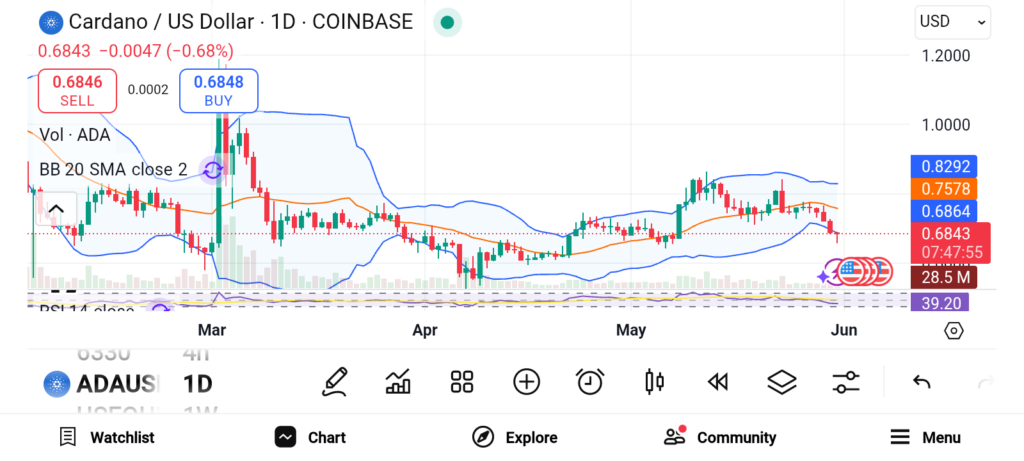Create an alert with the alarm clock icon
The image size is (1024, 461).
590,381
